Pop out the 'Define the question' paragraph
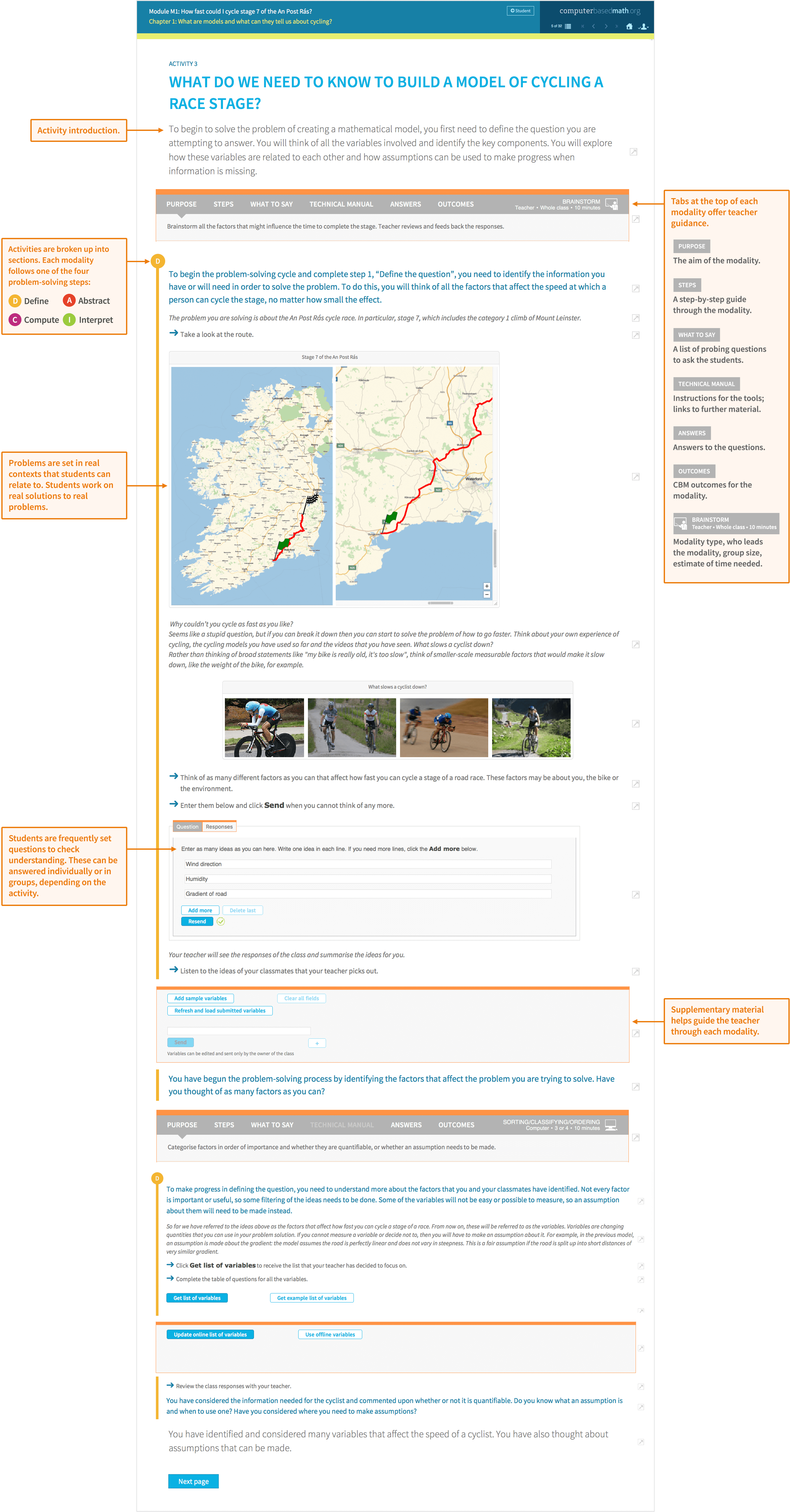The height and width of the screenshot is (1512, 791). point(636,288)
